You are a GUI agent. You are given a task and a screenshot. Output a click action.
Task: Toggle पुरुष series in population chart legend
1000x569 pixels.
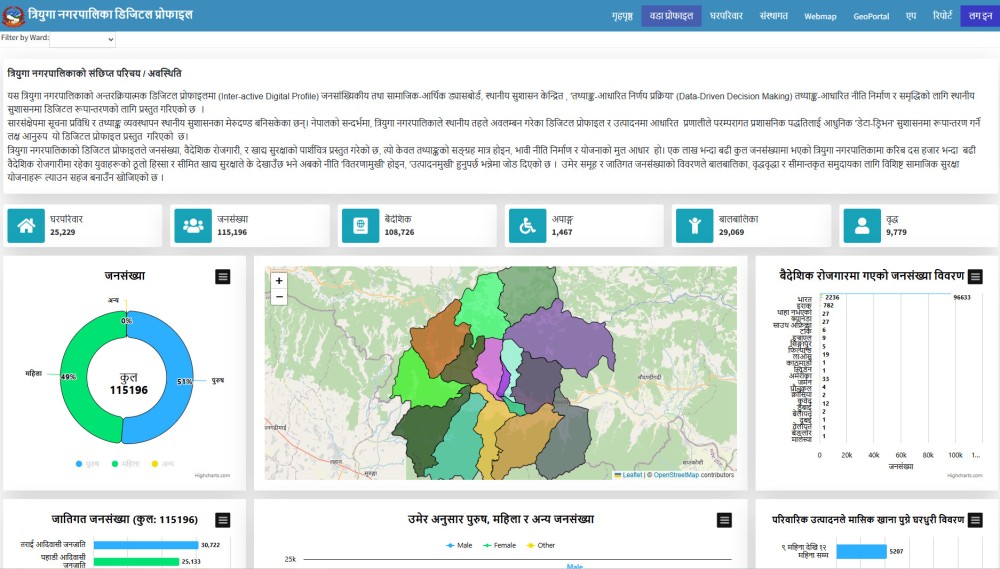click(87, 464)
